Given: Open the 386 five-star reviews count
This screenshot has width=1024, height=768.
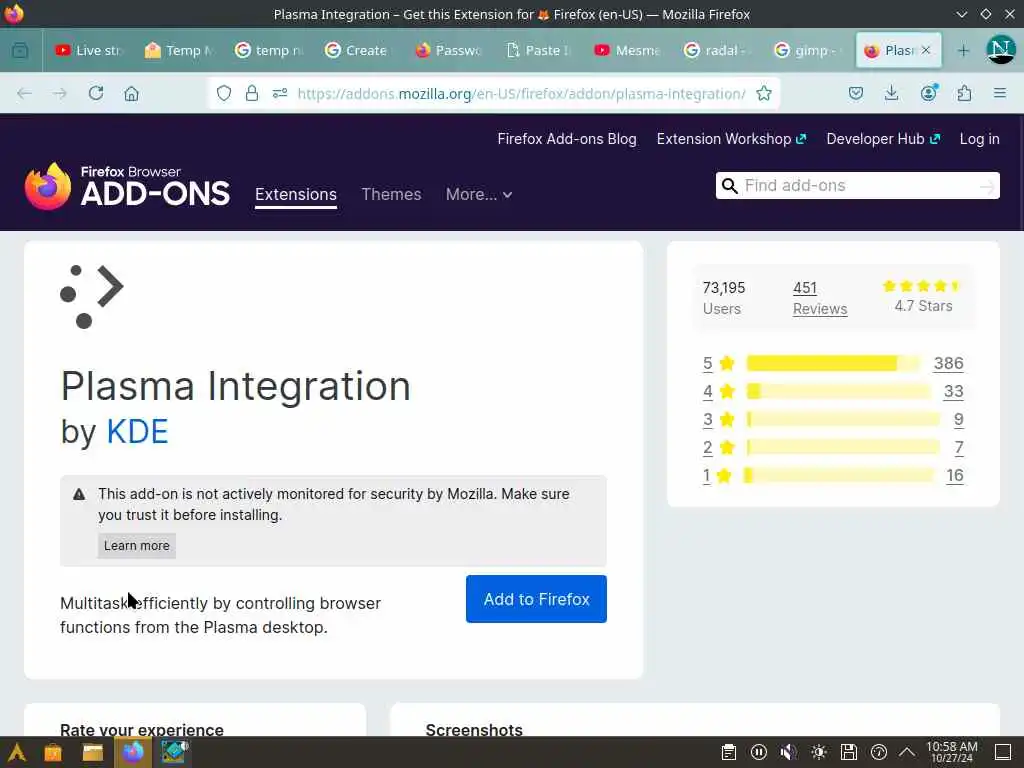Looking at the screenshot, I should pos(948,363).
